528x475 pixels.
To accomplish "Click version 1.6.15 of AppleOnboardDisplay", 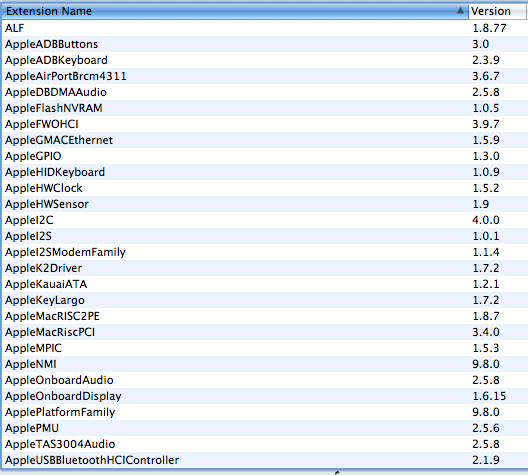I will pos(489,396).
